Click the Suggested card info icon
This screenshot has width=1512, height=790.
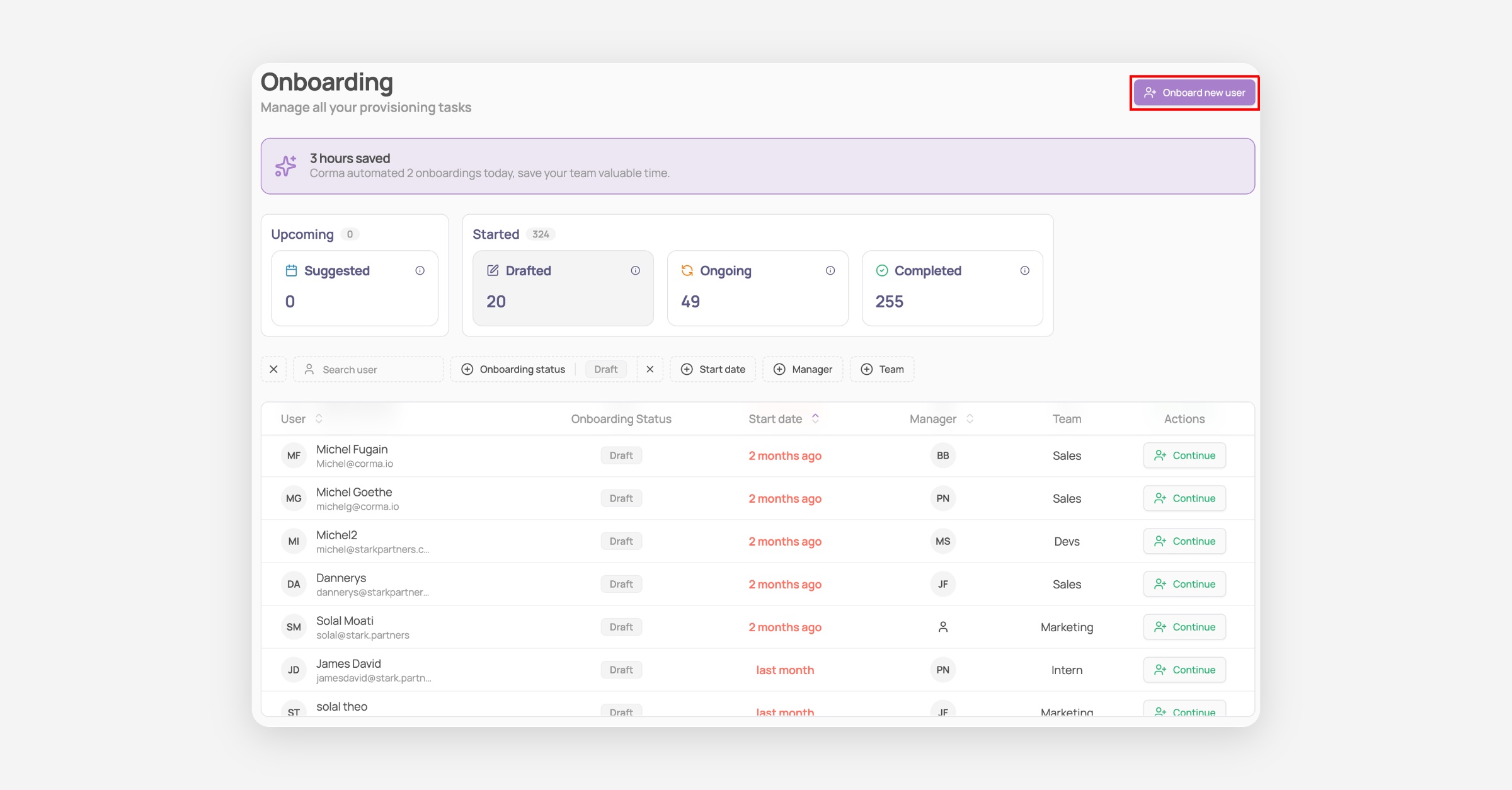[x=420, y=270]
